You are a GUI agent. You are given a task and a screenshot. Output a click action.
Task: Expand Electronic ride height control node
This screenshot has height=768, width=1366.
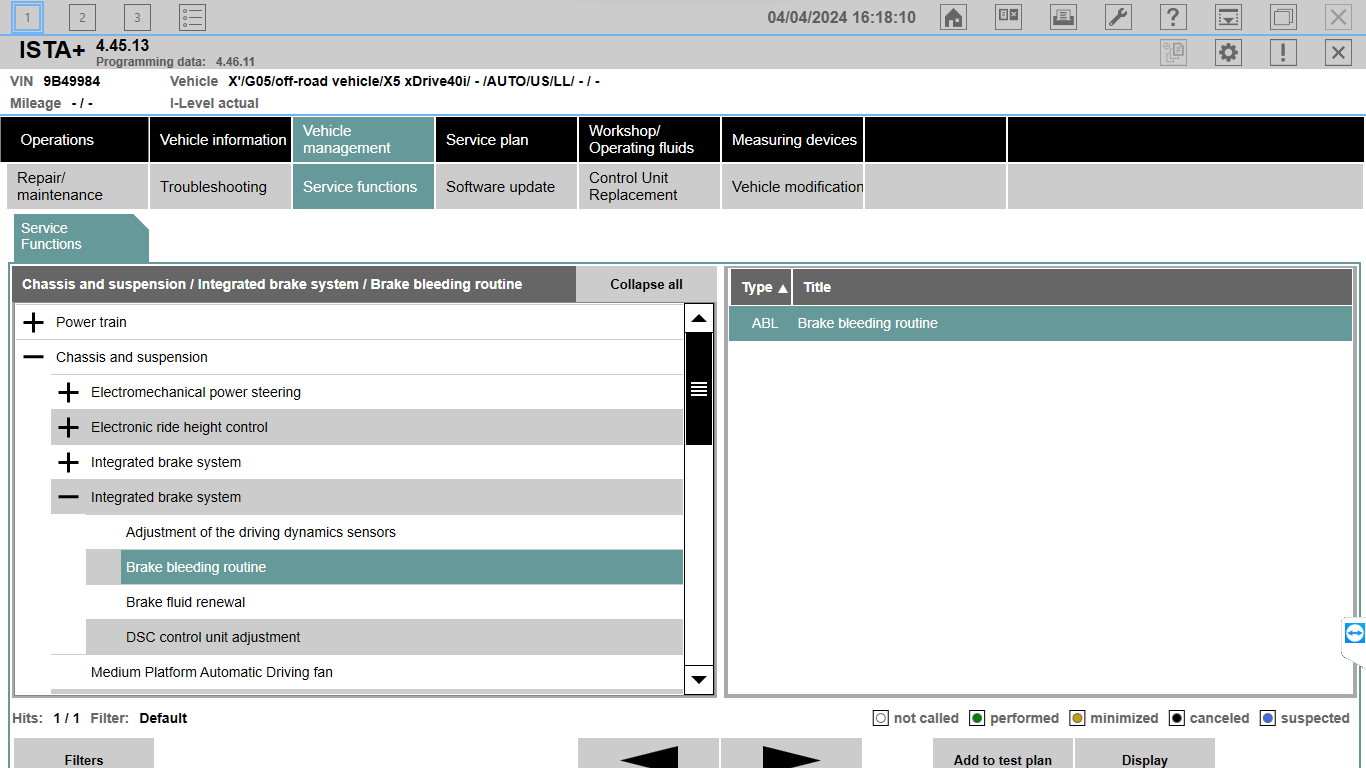68,427
